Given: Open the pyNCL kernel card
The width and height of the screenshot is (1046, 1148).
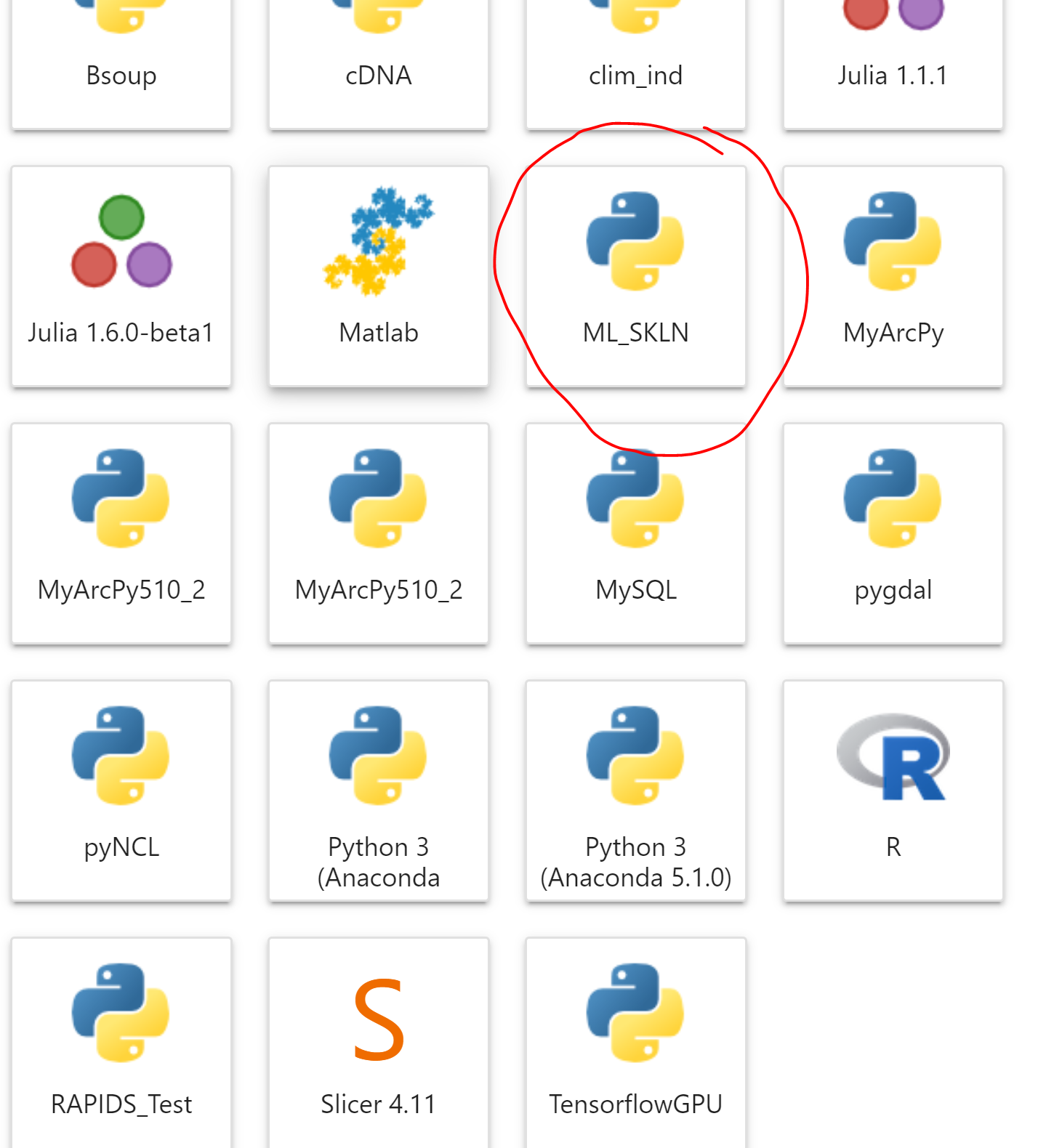Looking at the screenshot, I should [x=121, y=791].
